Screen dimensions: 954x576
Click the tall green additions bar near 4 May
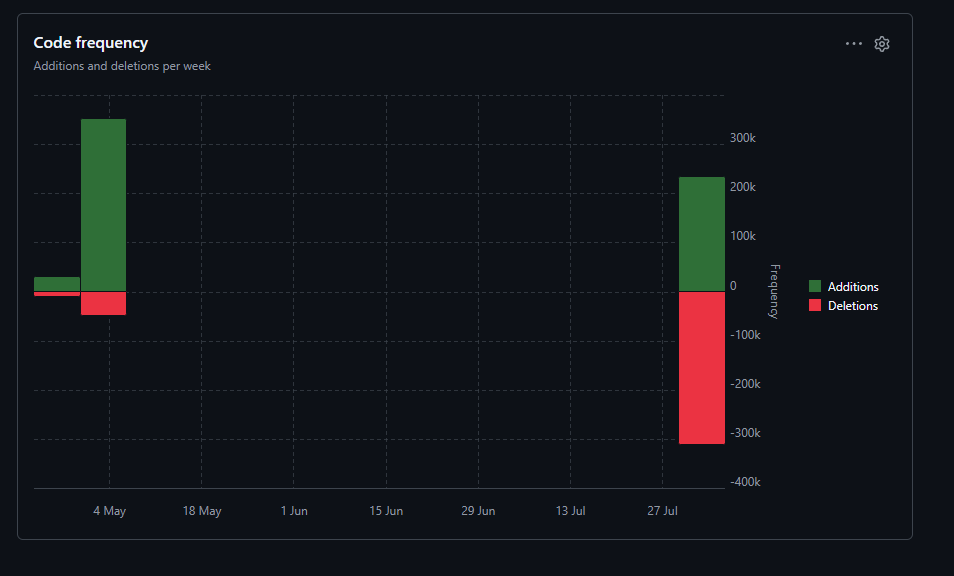(103, 205)
